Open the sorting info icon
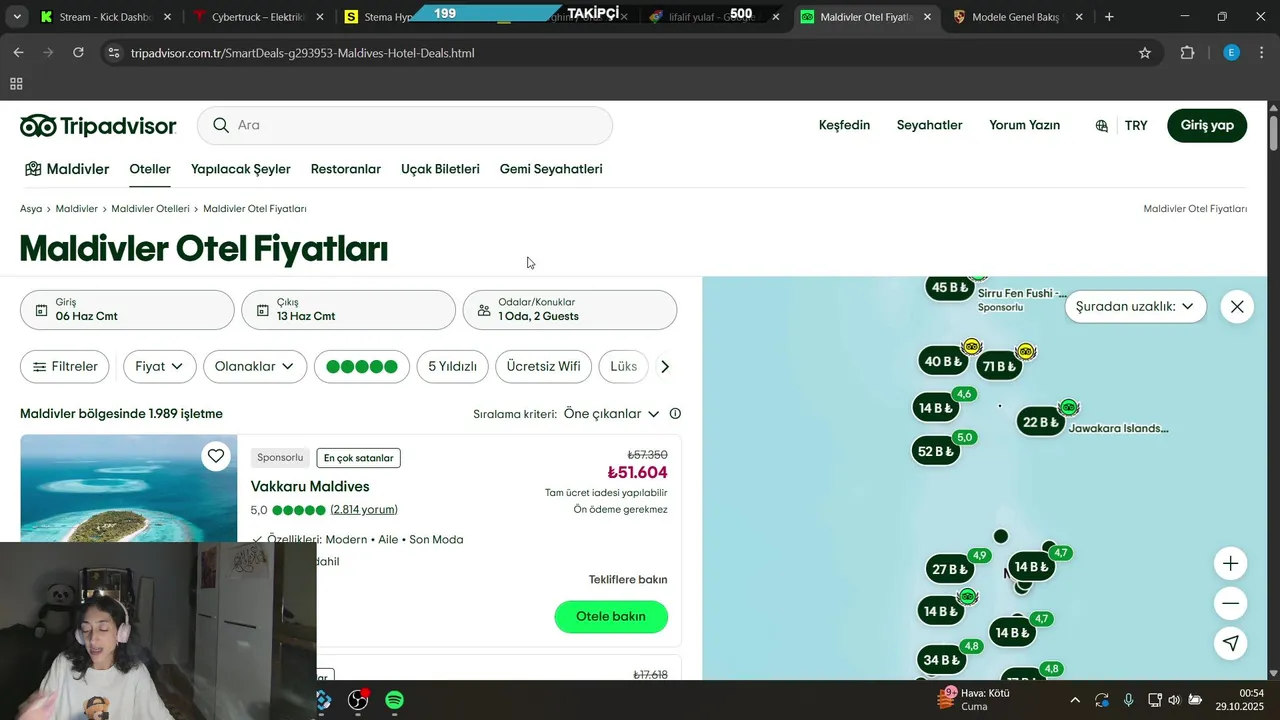 [x=675, y=414]
